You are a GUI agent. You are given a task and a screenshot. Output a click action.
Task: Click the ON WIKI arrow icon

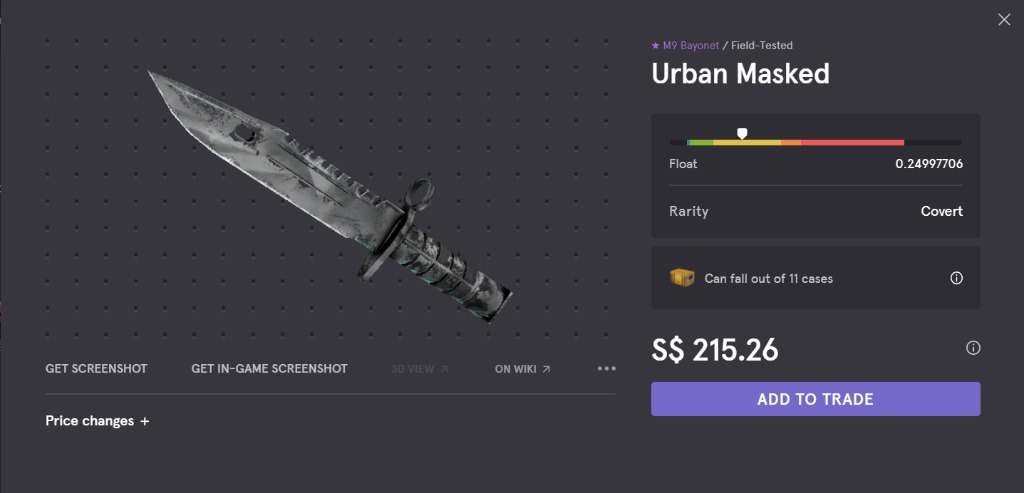coord(547,369)
